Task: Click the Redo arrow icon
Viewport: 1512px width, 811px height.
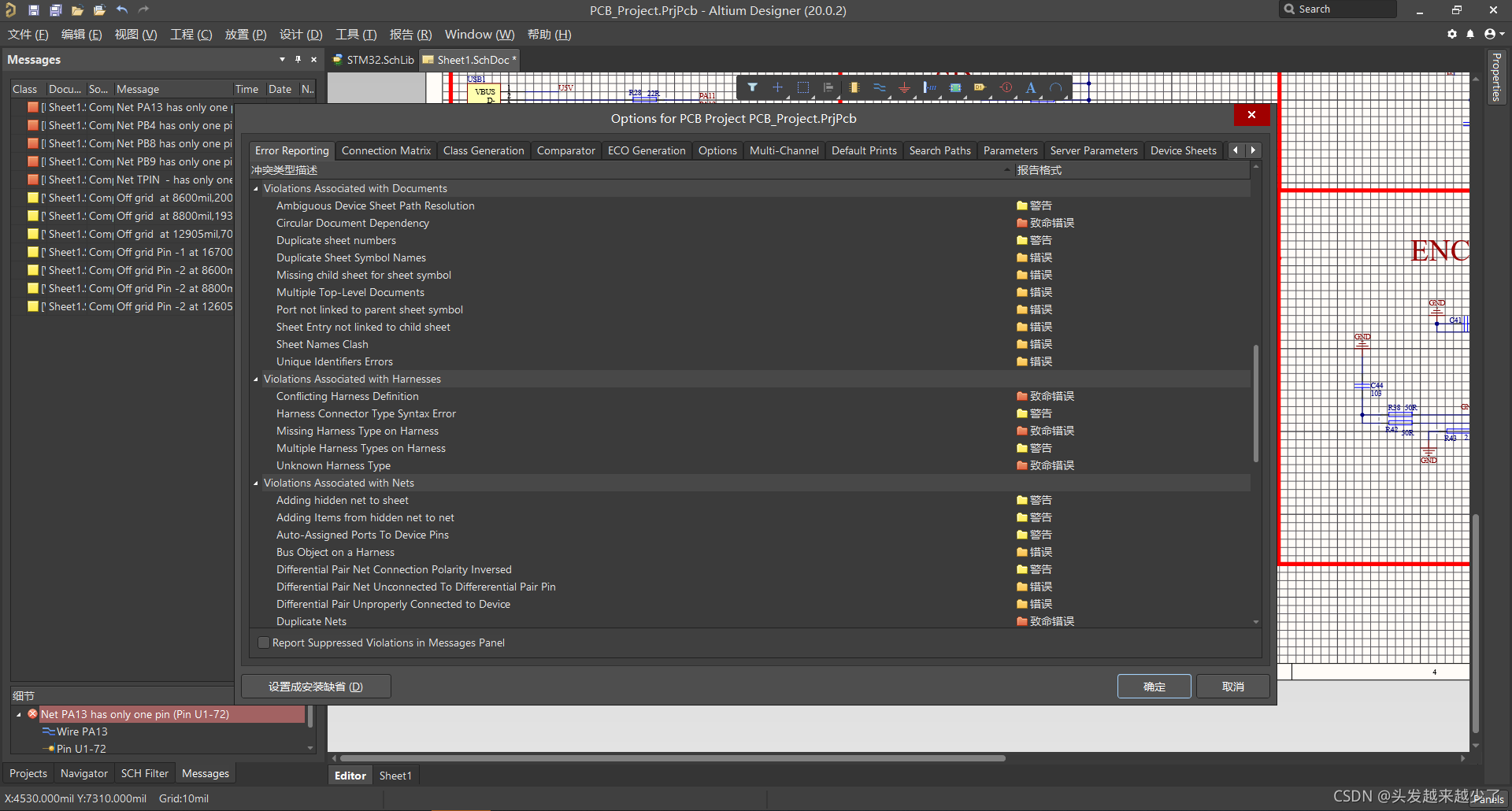Action: click(143, 10)
